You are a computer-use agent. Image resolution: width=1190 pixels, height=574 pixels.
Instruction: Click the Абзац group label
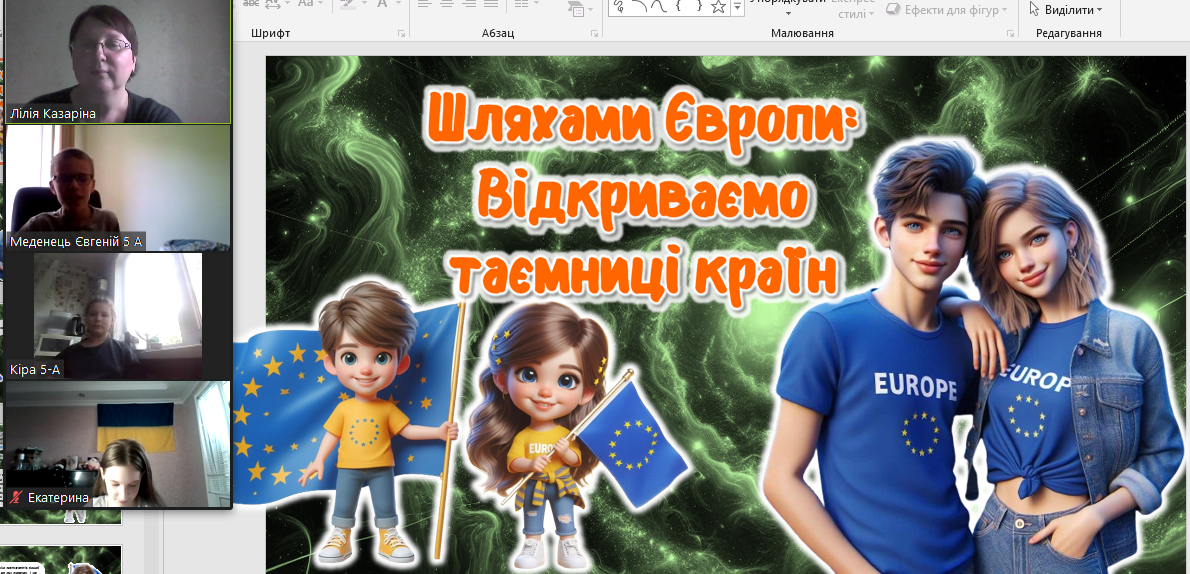point(498,33)
